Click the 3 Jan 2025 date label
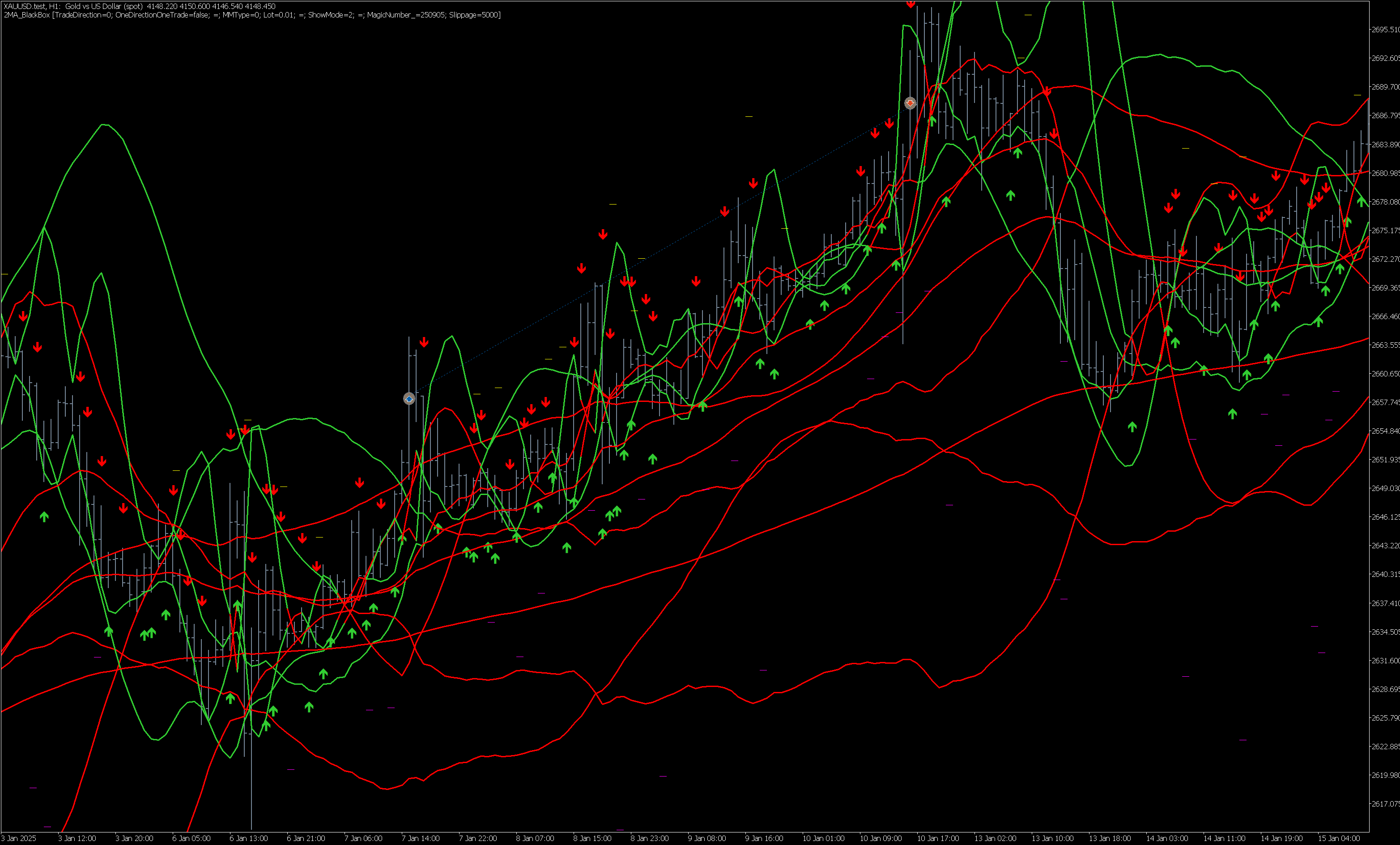Screen dimensions: 1400x845 tap(19, 838)
